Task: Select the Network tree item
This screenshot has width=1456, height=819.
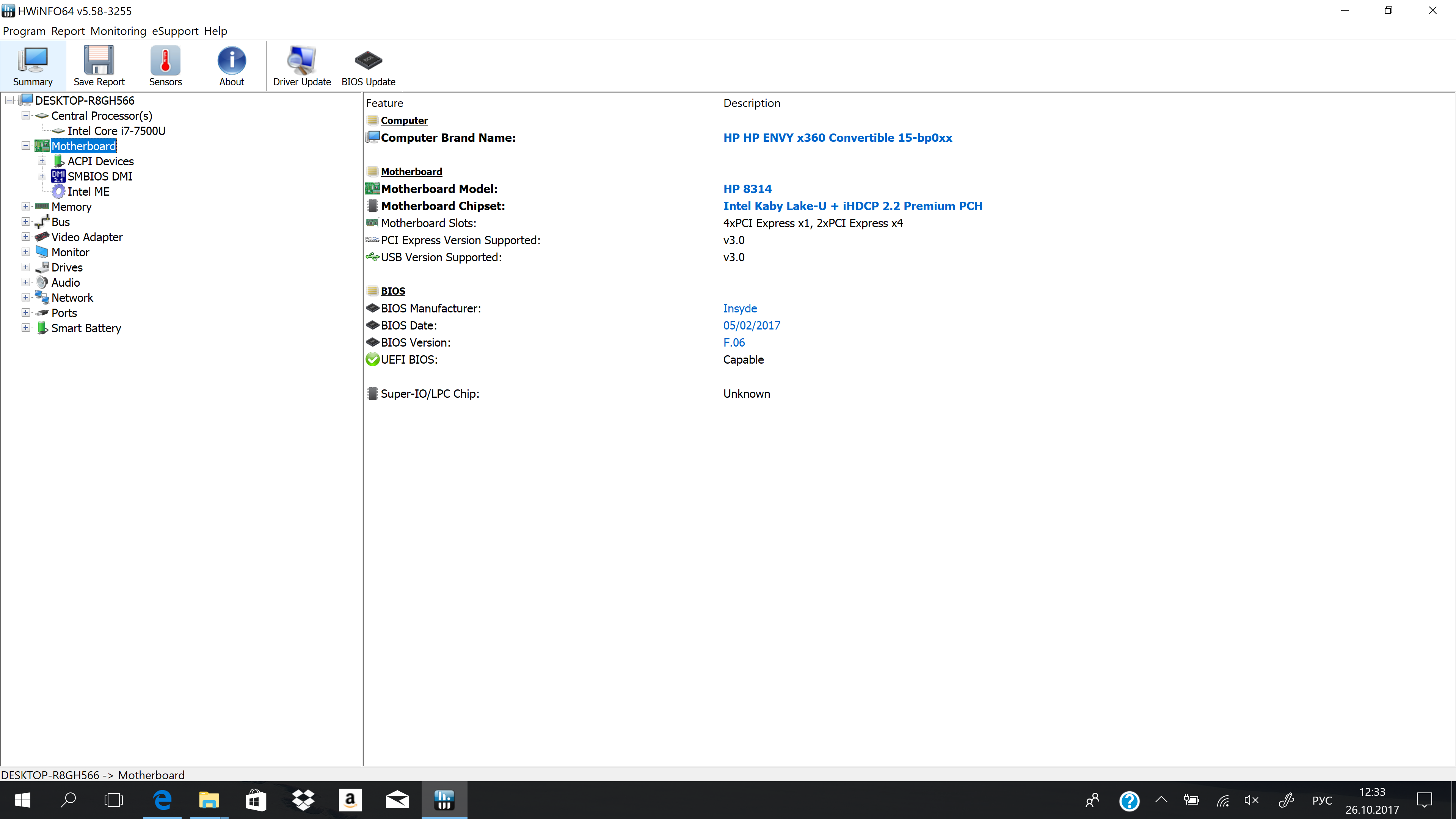Action: pyautogui.click(x=72, y=298)
